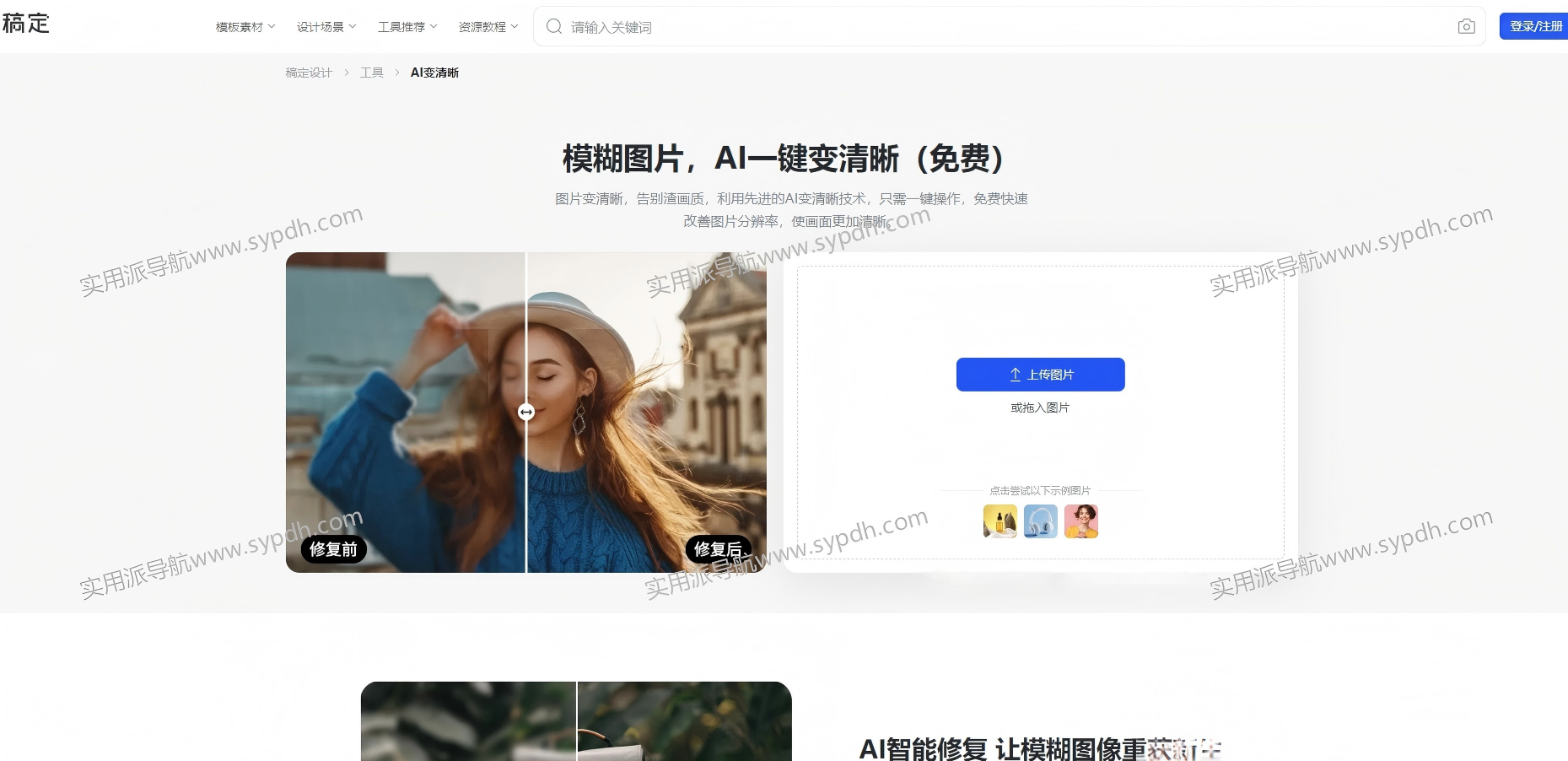
Task: Open the 资源教程 dropdown menu
Action: (488, 27)
